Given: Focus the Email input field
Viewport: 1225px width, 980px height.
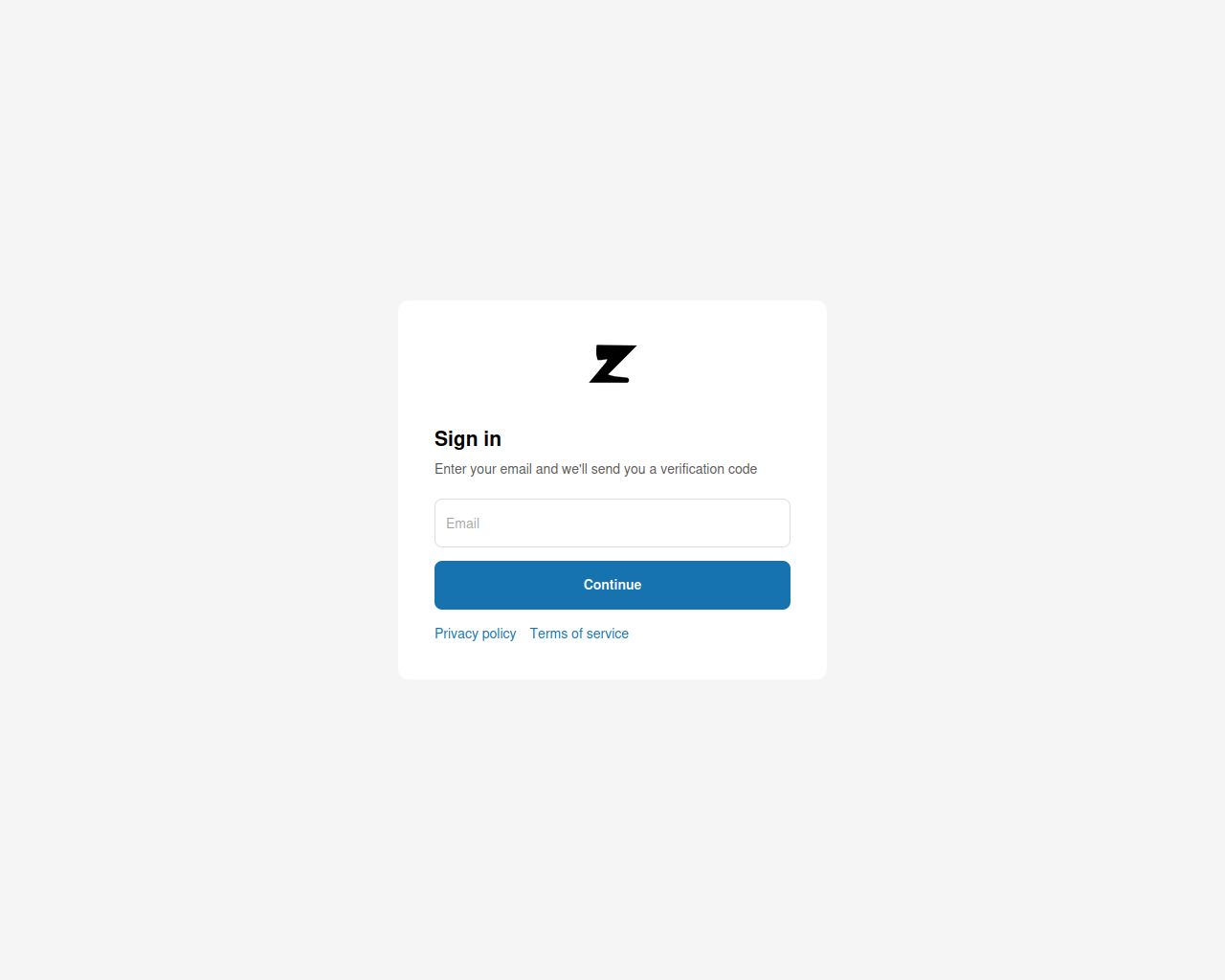Looking at the screenshot, I should (612, 523).
